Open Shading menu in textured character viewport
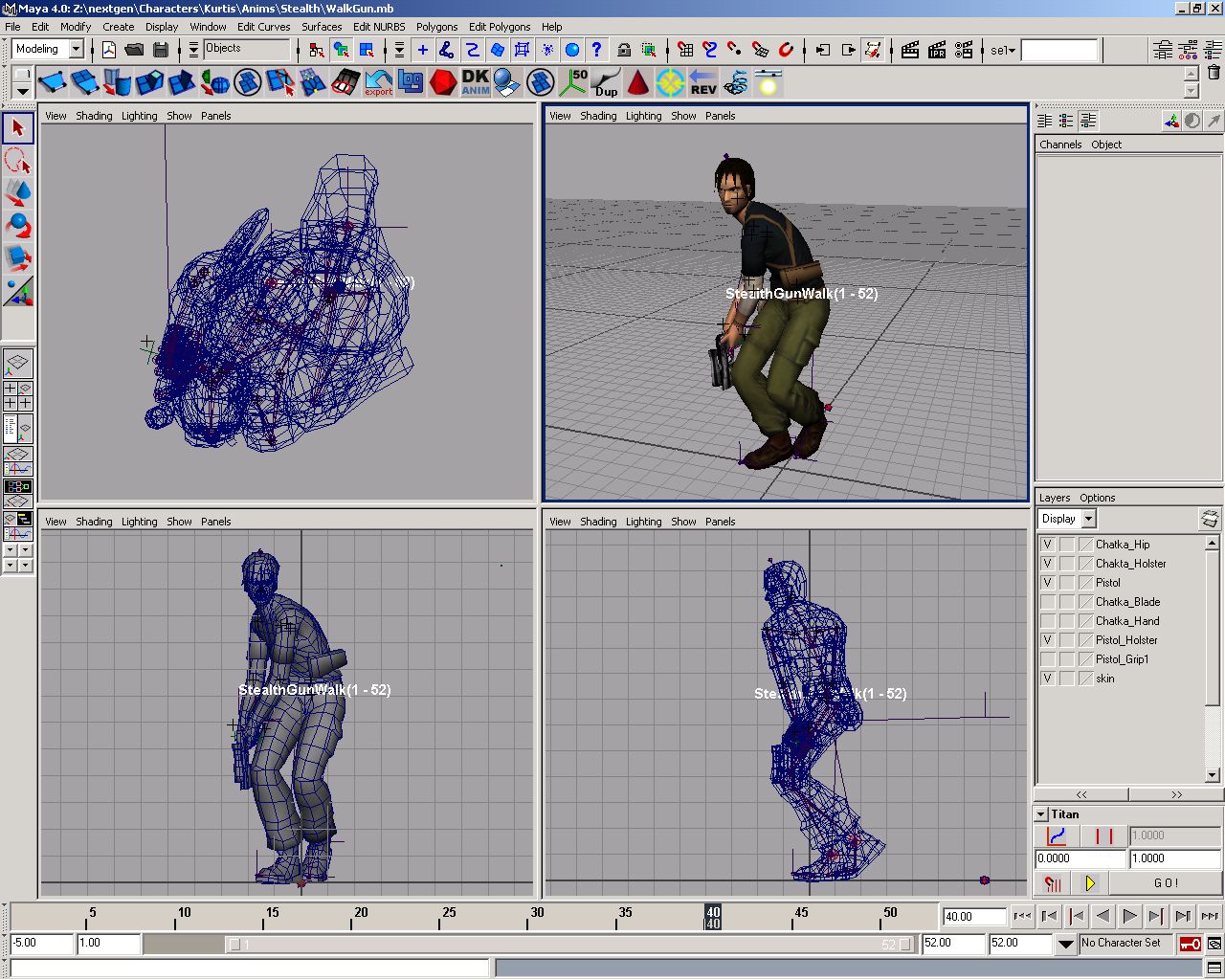The width and height of the screenshot is (1225, 980). tap(598, 116)
